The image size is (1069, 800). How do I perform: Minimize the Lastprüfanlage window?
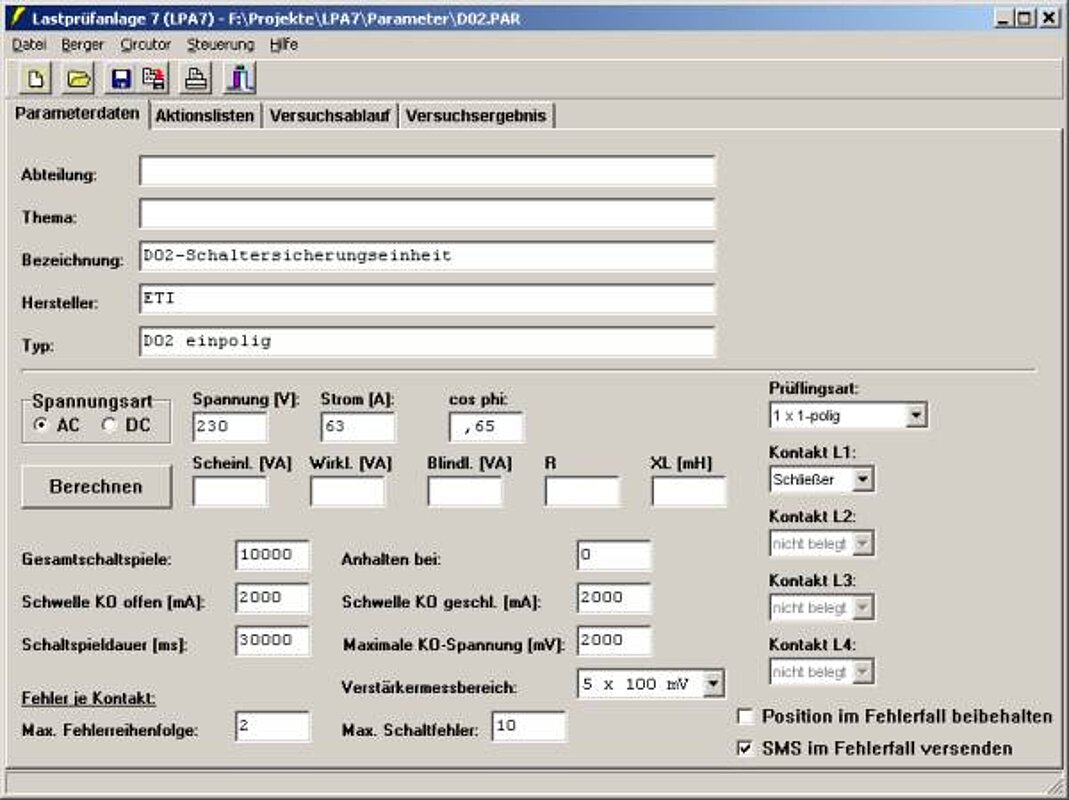click(1003, 18)
